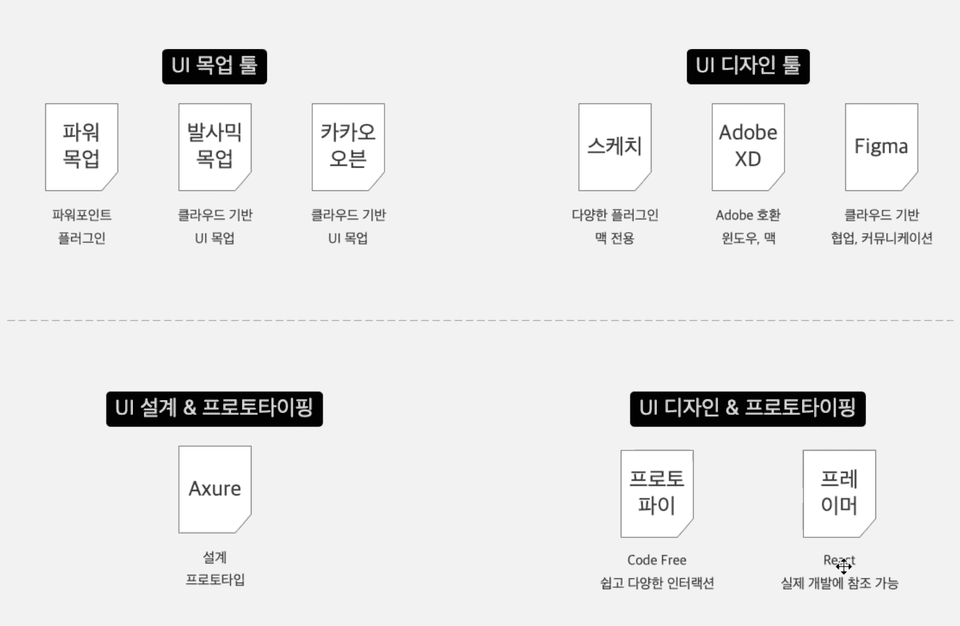This screenshot has height=626, width=960.
Task: Click the Code Free caption text
Action: (x=657, y=560)
